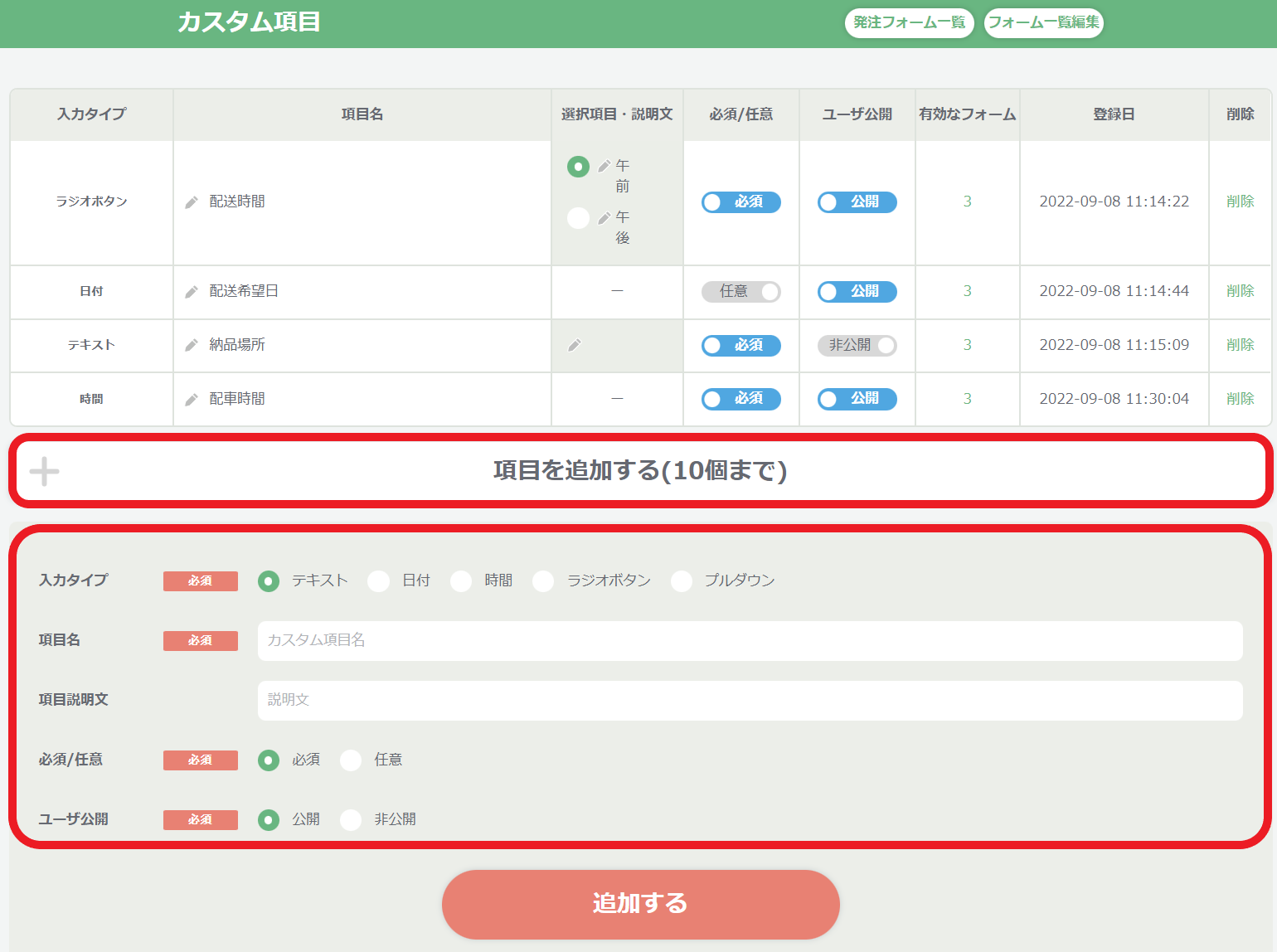Image resolution: width=1277 pixels, height=952 pixels.
Task: Open フォーム一覧編集 button
Action: tap(1044, 22)
